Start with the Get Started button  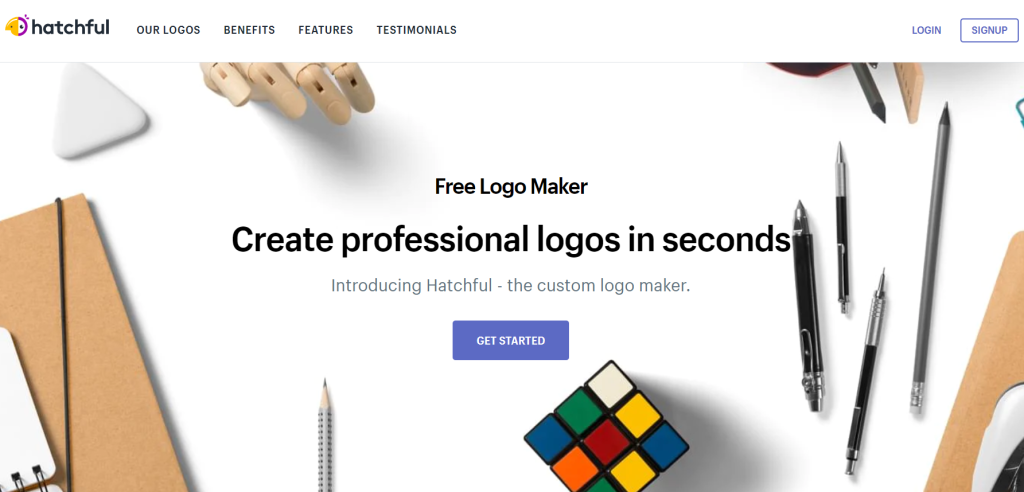pos(511,340)
